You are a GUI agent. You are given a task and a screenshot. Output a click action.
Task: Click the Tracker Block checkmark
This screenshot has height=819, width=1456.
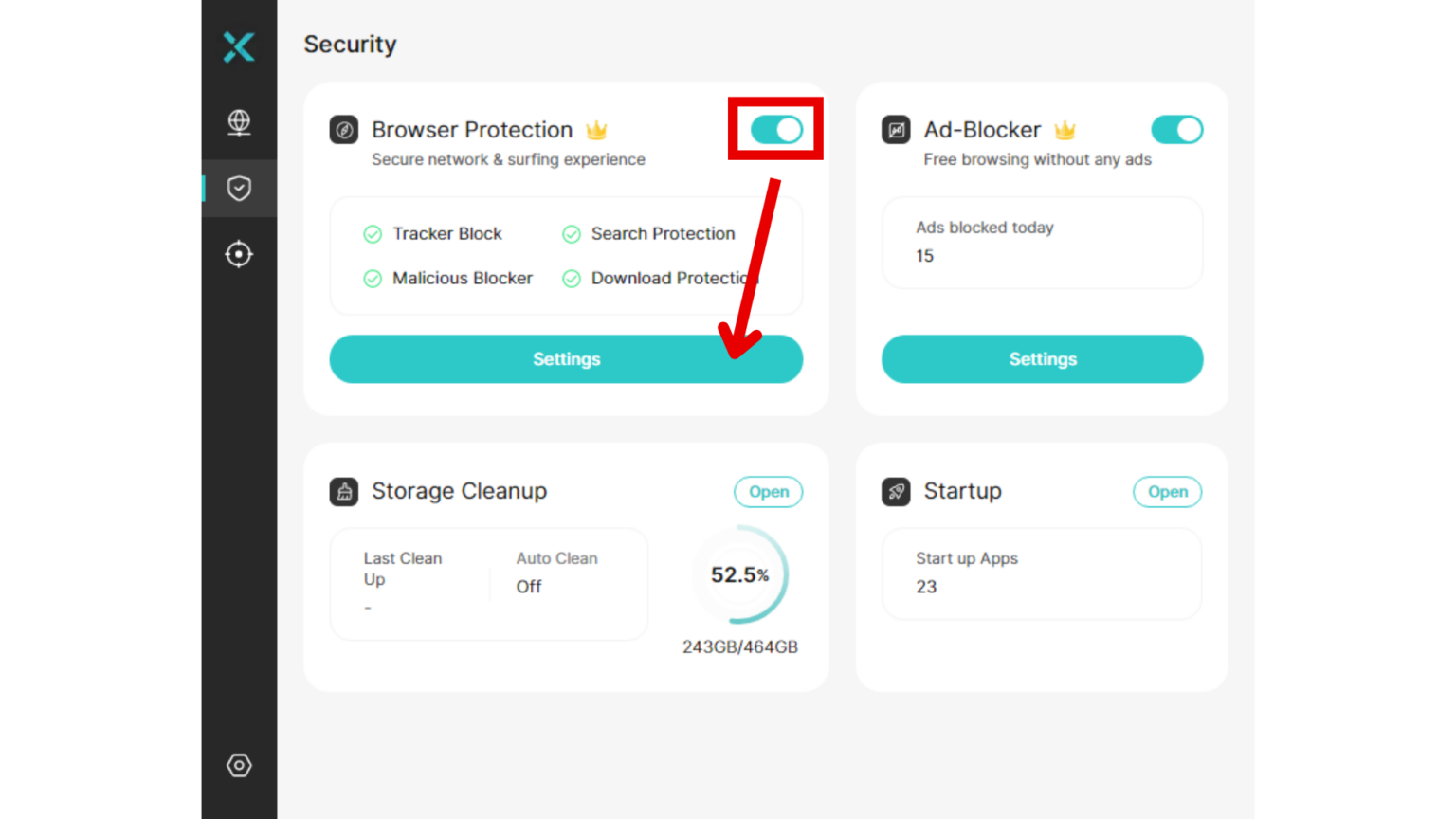(x=373, y=233)
